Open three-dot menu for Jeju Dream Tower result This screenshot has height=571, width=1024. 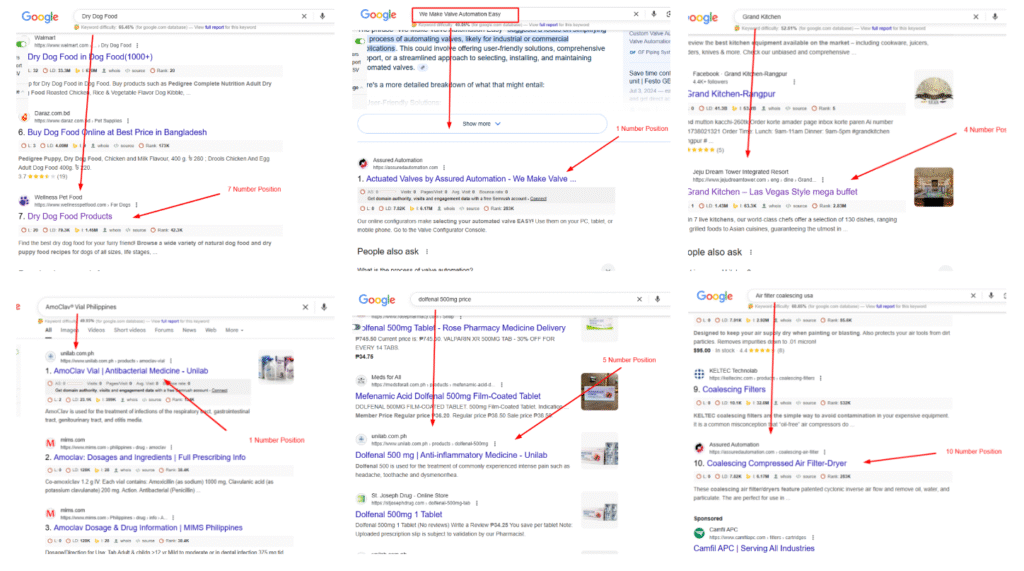pyautogui.click(x=823, y=180)
